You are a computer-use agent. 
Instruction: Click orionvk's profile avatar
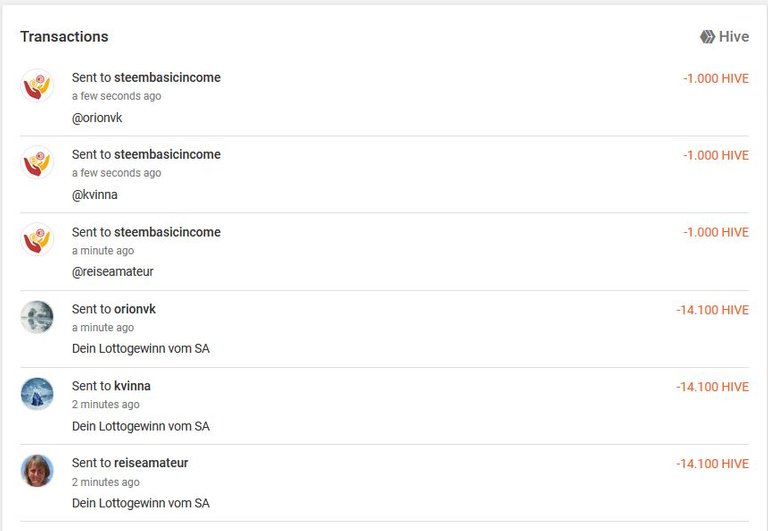coord(37,316)
